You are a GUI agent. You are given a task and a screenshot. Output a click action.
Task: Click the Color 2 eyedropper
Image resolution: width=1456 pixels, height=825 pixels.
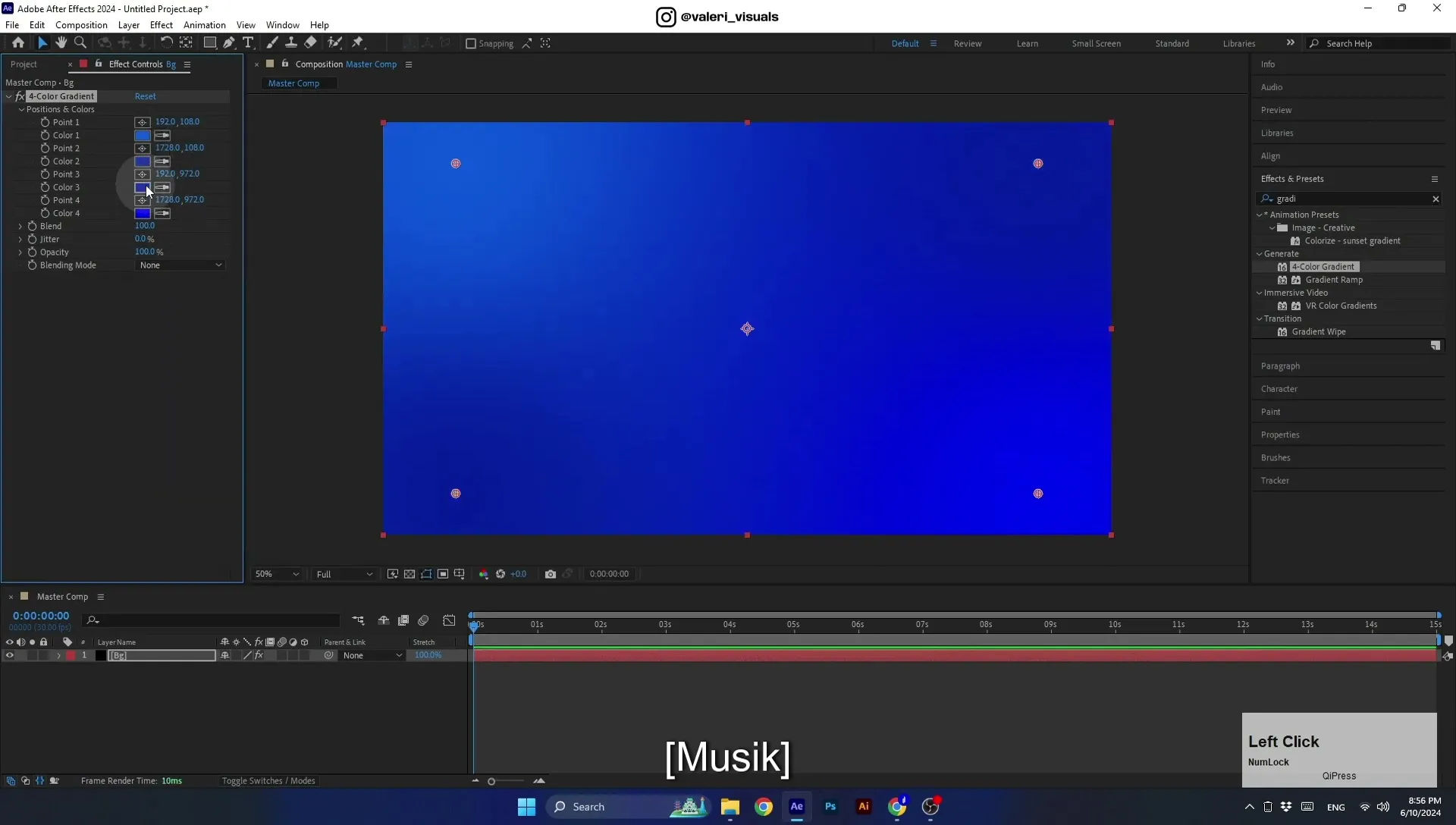click(162, 162)
